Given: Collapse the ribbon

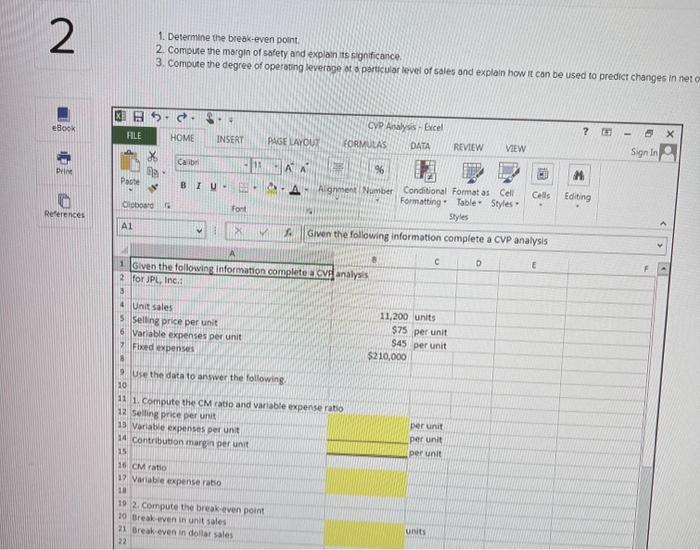Looking at the screenshot, I should point(663,223).
